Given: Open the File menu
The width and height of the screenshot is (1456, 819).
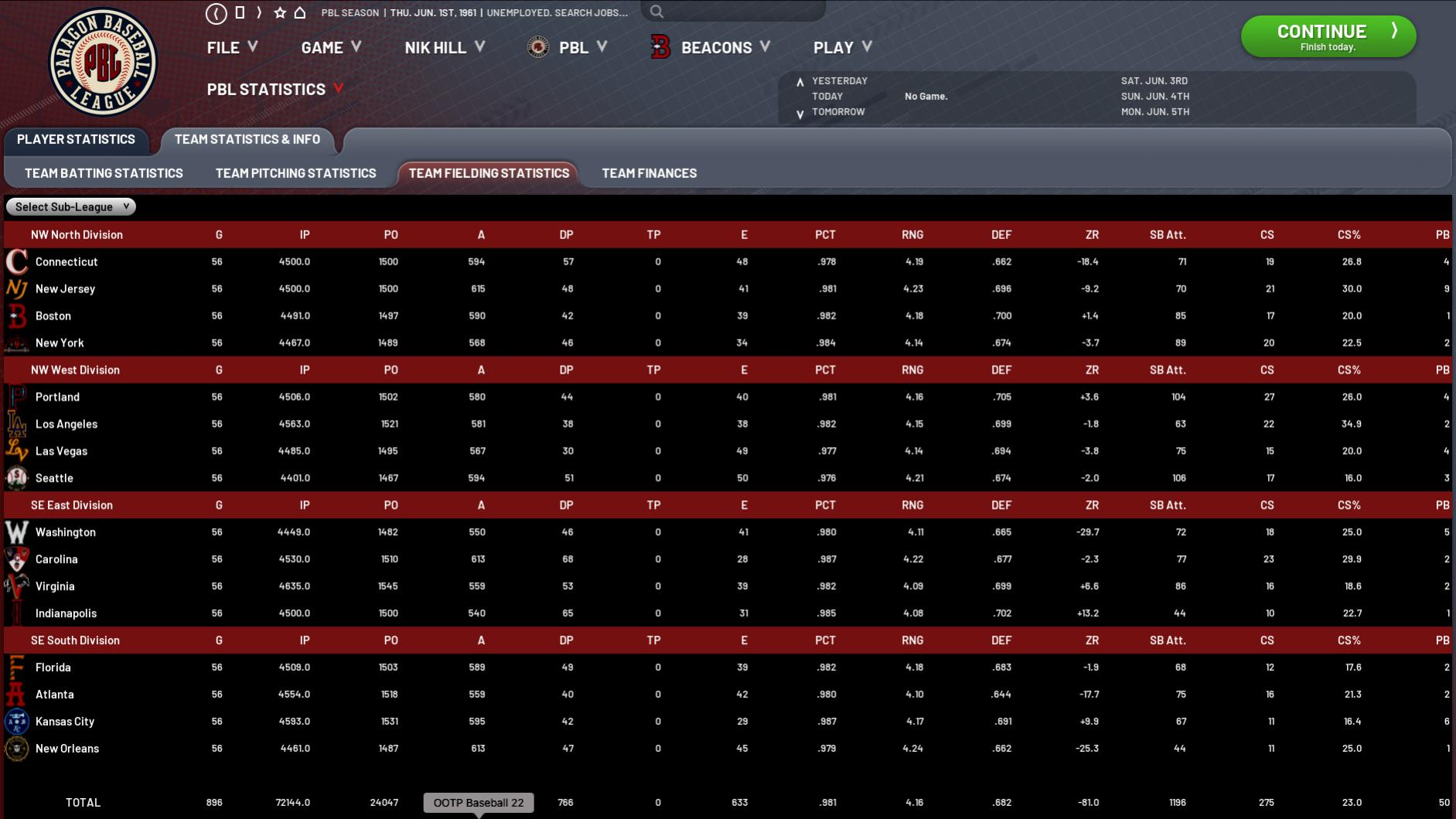Looking at the screenshot, I should click(232, 48).
